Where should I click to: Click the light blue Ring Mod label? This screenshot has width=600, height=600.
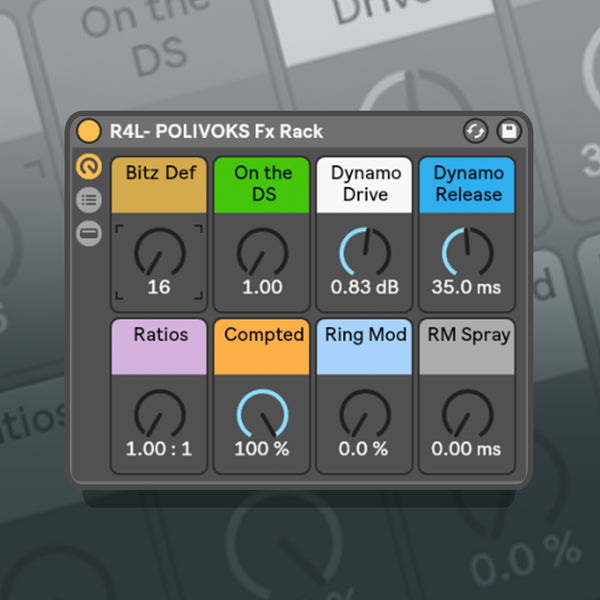(364, 347)
